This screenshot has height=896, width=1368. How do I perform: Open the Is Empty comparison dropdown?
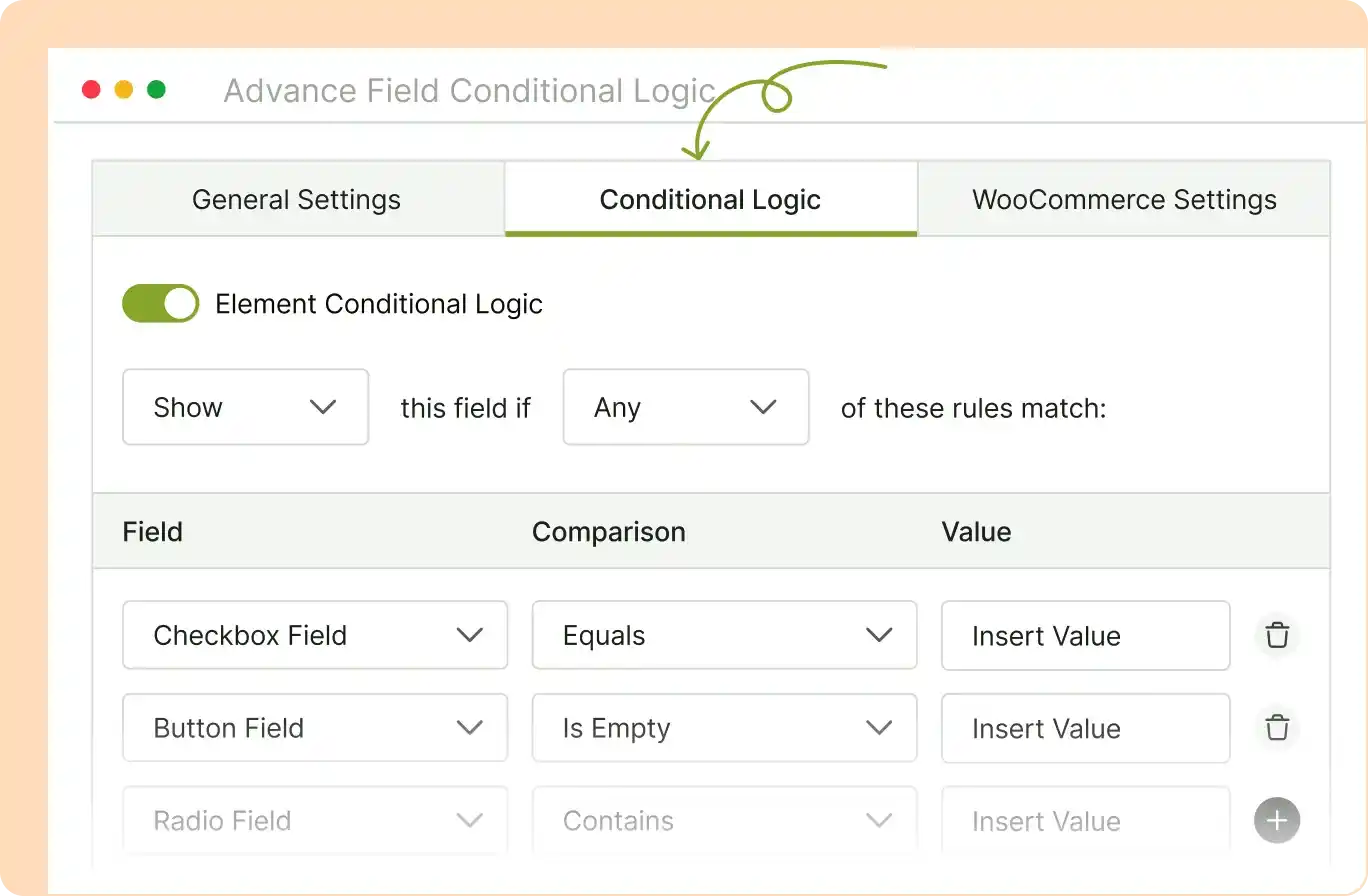724,728
